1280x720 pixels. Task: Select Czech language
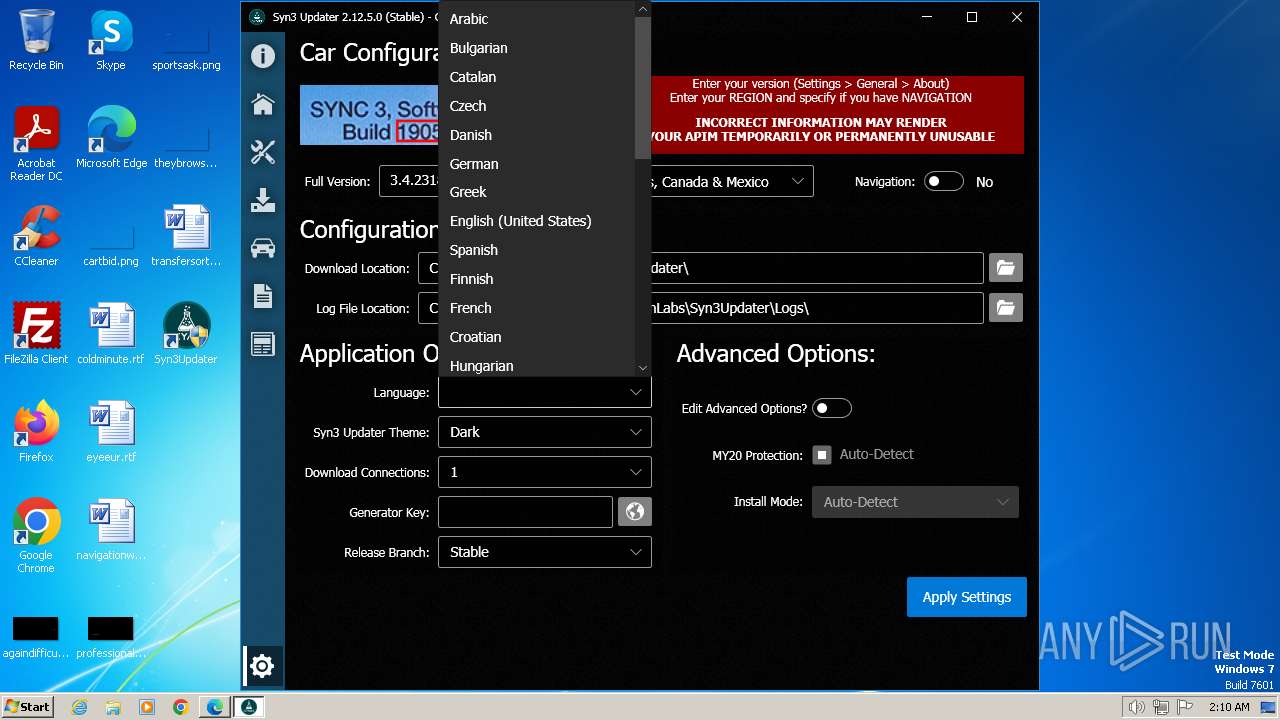pyautogui.click(x=537, y=106)
